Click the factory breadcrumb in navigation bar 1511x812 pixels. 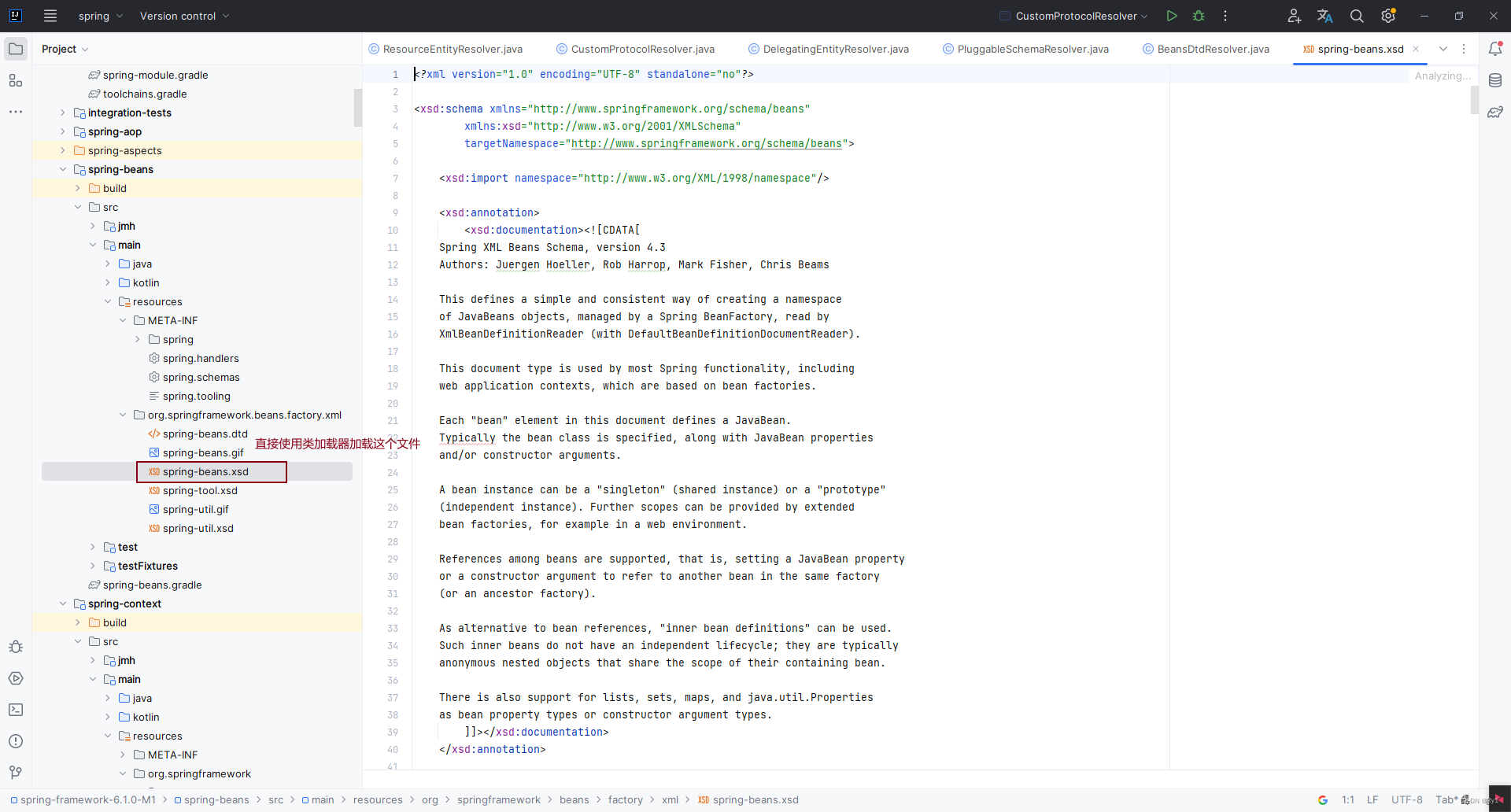[x=626, y=800]
